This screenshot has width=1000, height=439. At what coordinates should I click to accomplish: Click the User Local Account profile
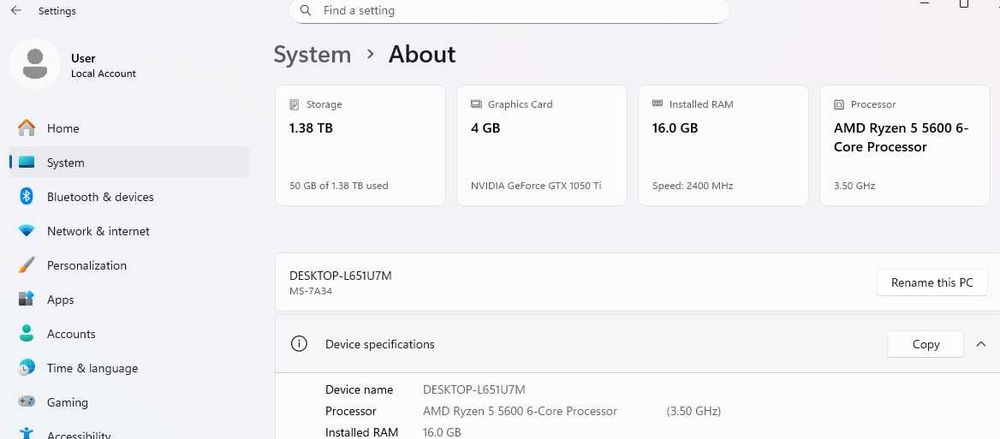[73, 64]
